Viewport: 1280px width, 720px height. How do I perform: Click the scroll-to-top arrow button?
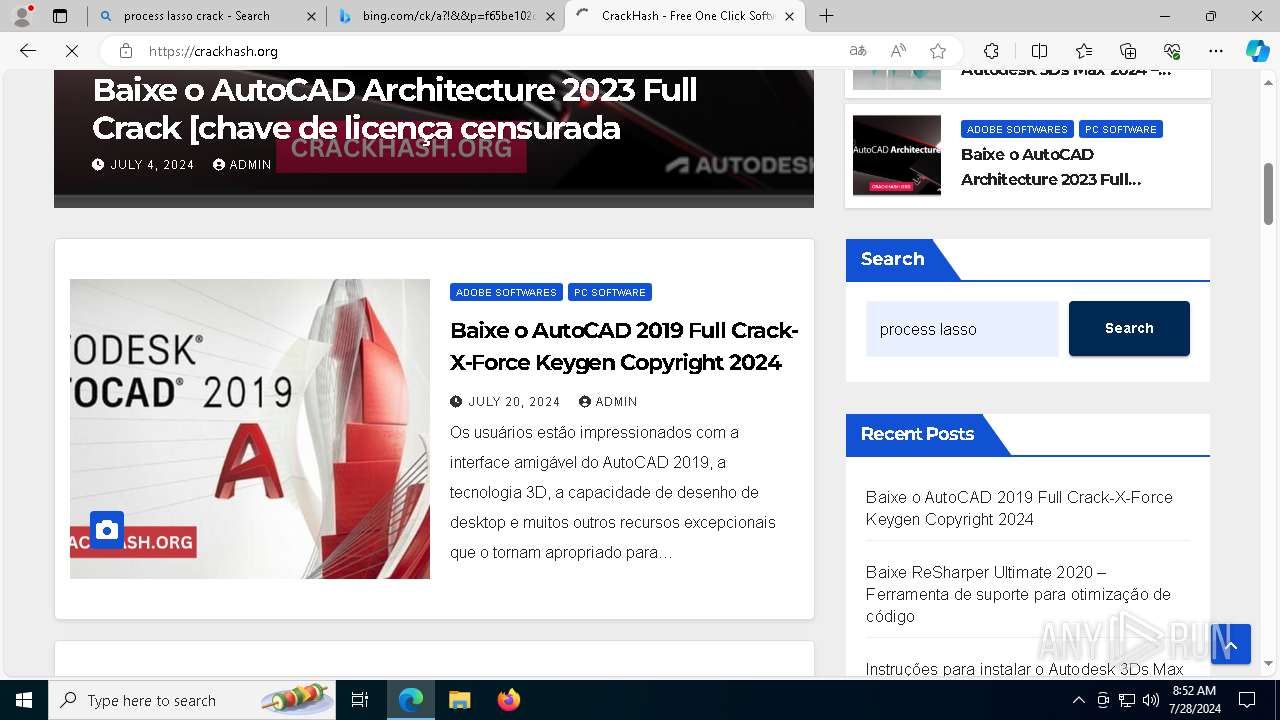click(1231, 645)
